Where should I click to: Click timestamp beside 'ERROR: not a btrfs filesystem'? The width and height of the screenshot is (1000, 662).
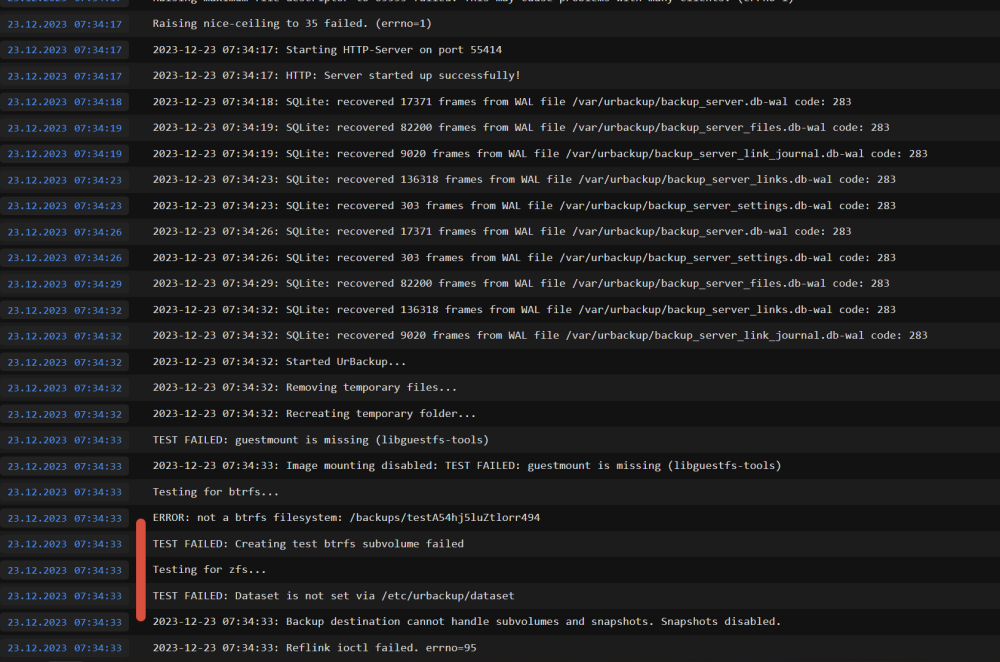(x=64, y=519)
